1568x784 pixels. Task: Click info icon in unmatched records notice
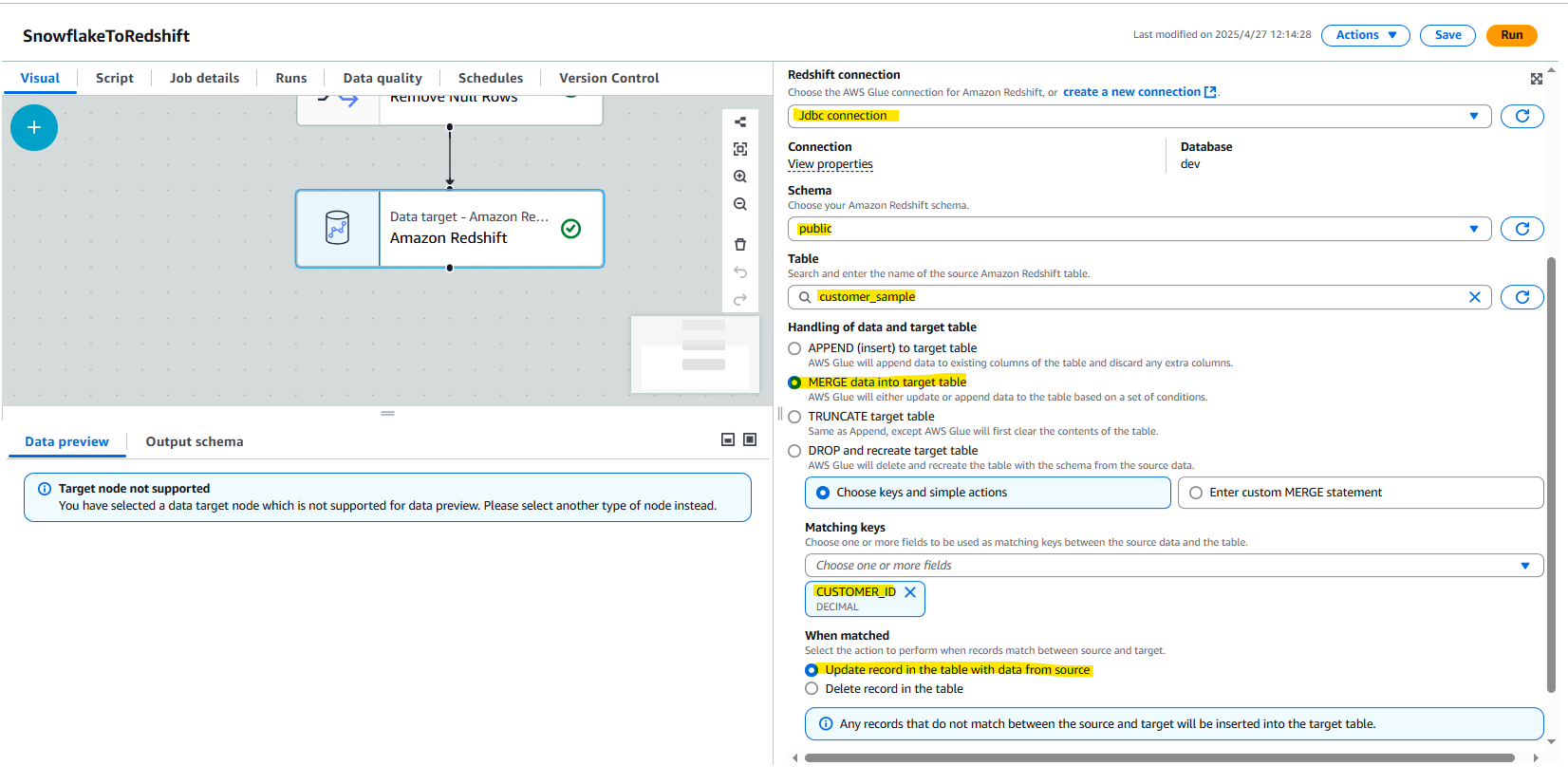click(x=826, y=723)
